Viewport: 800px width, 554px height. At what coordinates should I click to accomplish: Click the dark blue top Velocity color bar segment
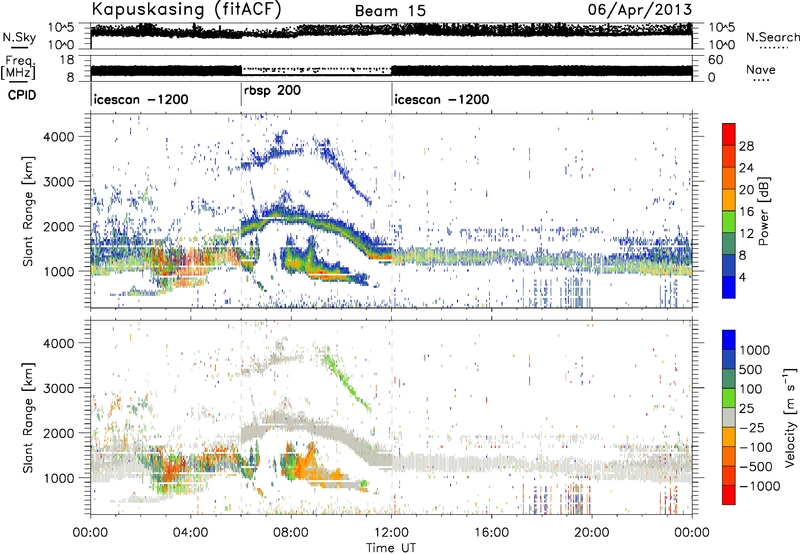pyautogui.click(x=729, y=339)
